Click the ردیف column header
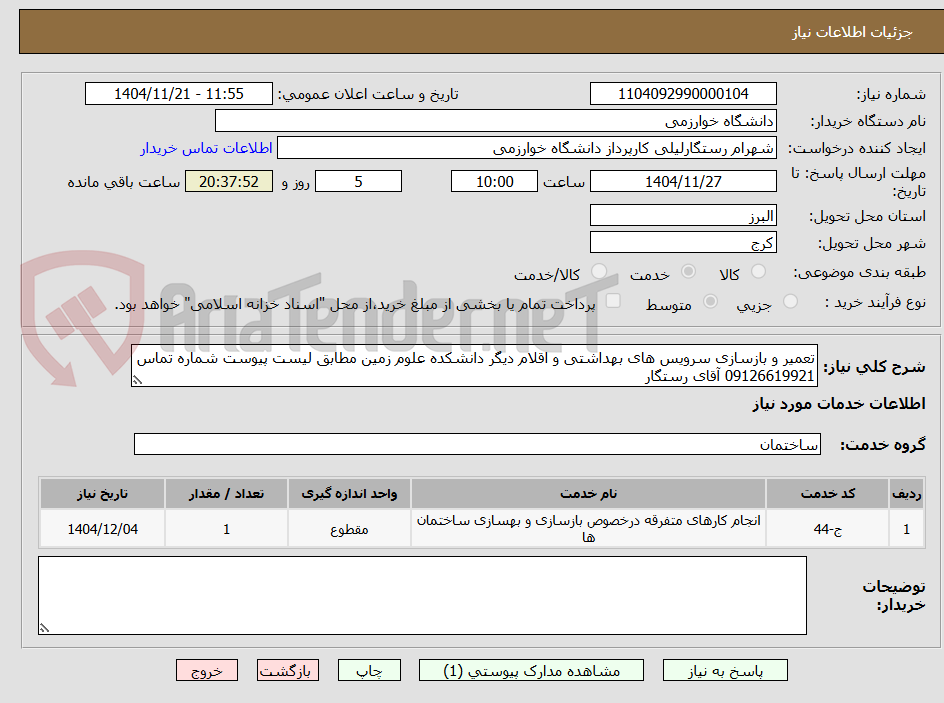Image resolution: width=944 pixels, height=703 pixels. tap(907, 494)
